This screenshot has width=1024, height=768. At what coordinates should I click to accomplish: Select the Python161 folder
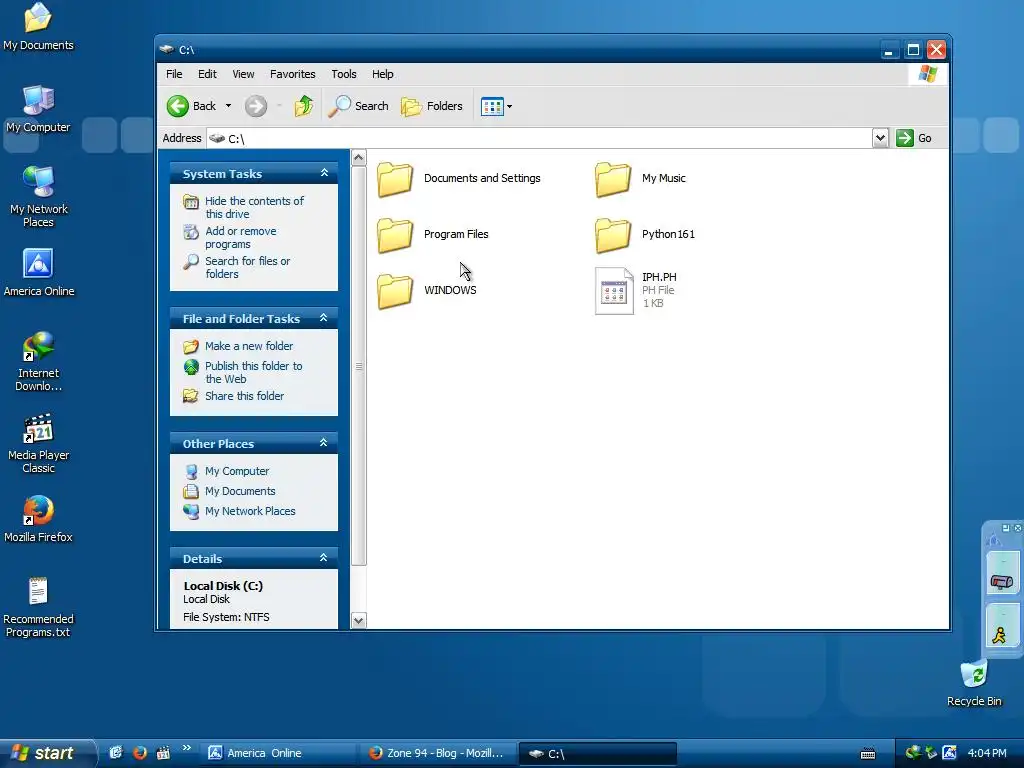click(645, 234)
